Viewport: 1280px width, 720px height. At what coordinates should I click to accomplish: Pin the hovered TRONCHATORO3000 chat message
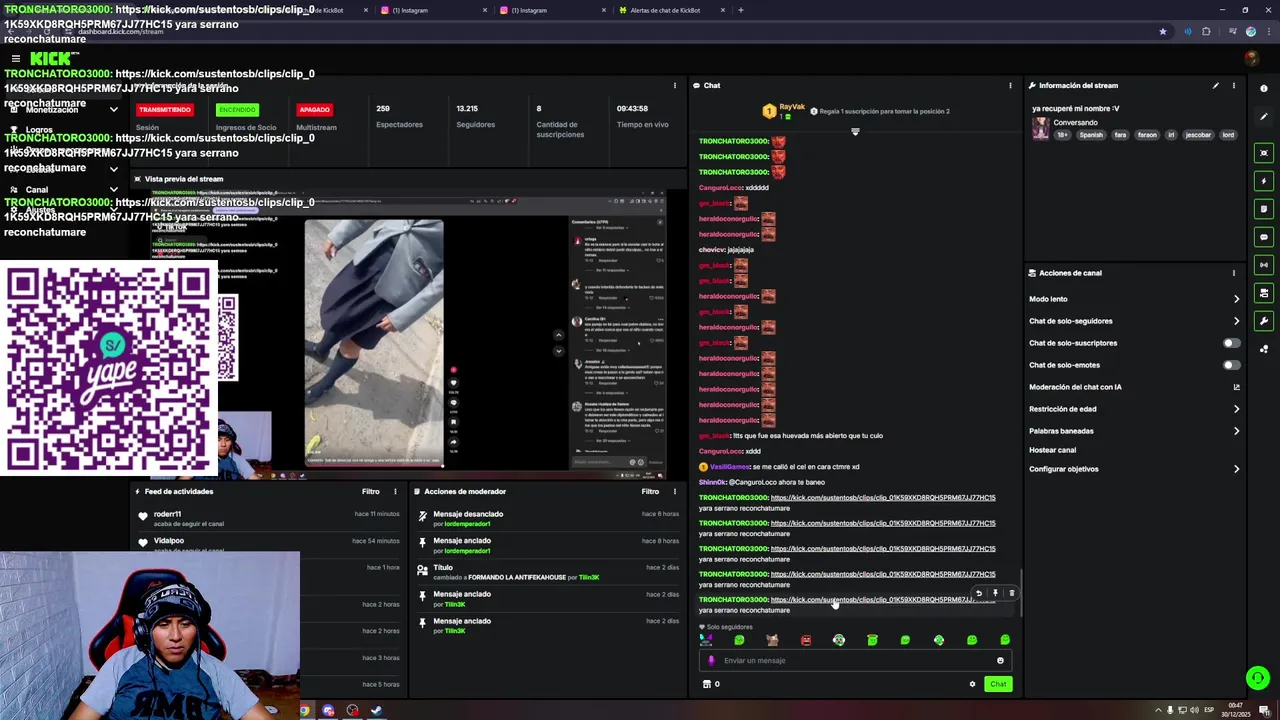point(995,593)
